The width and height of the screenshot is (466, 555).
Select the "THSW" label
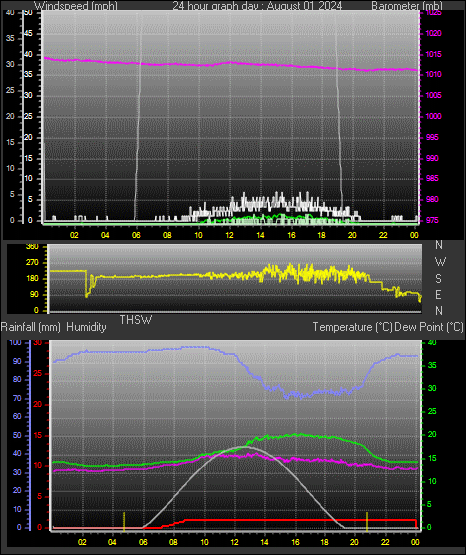(136, 320)
